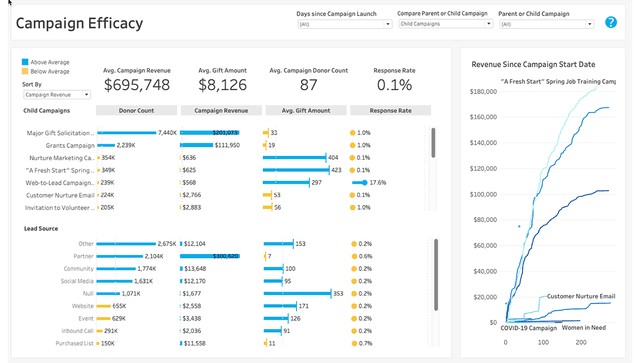Select the Purchased List lead source label
This screenshot has width=640, height=363.
tap(75, 343)
